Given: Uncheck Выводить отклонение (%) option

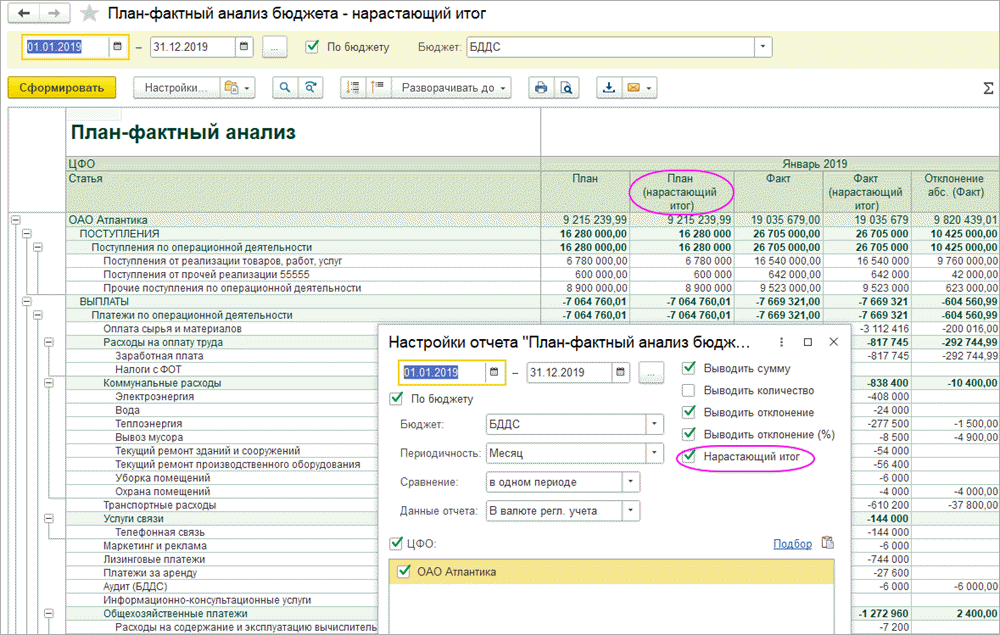Looking at the screenshot, I should (688, 434).
